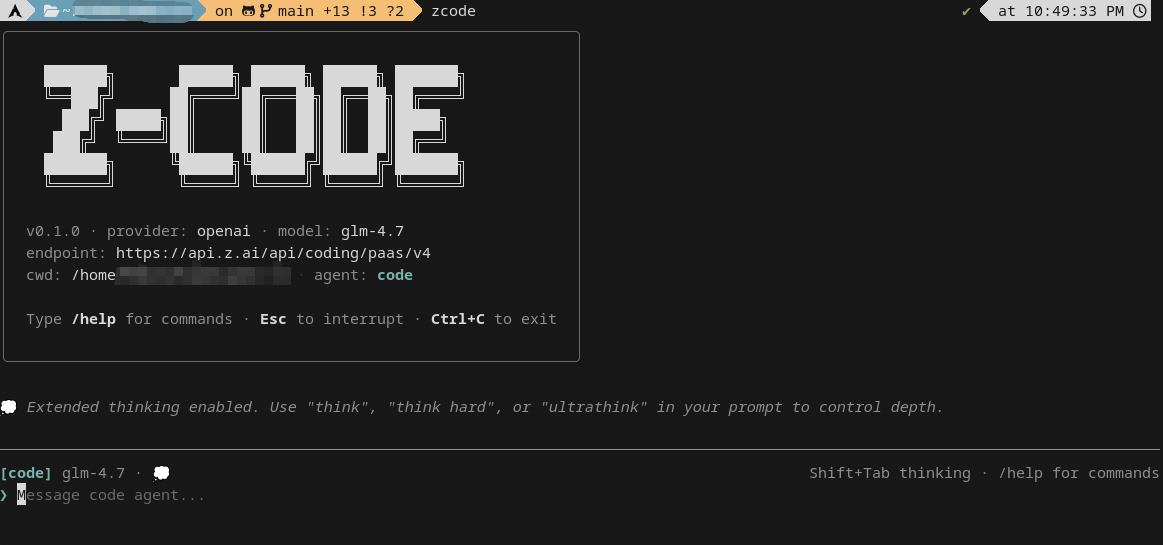
Task: Click the words "think hard" in the notice
Action: (x=442, y=407)
